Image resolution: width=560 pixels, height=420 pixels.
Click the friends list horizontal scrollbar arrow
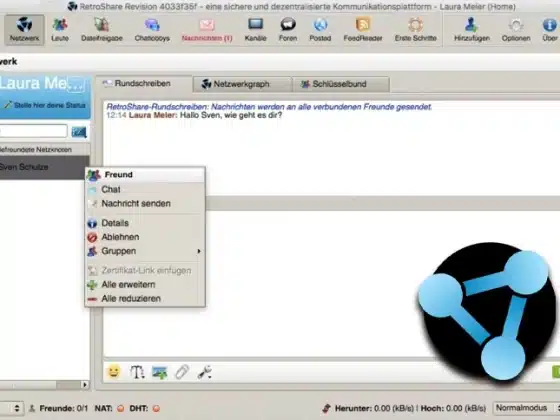pyautogui.click(x=85, y=385)
